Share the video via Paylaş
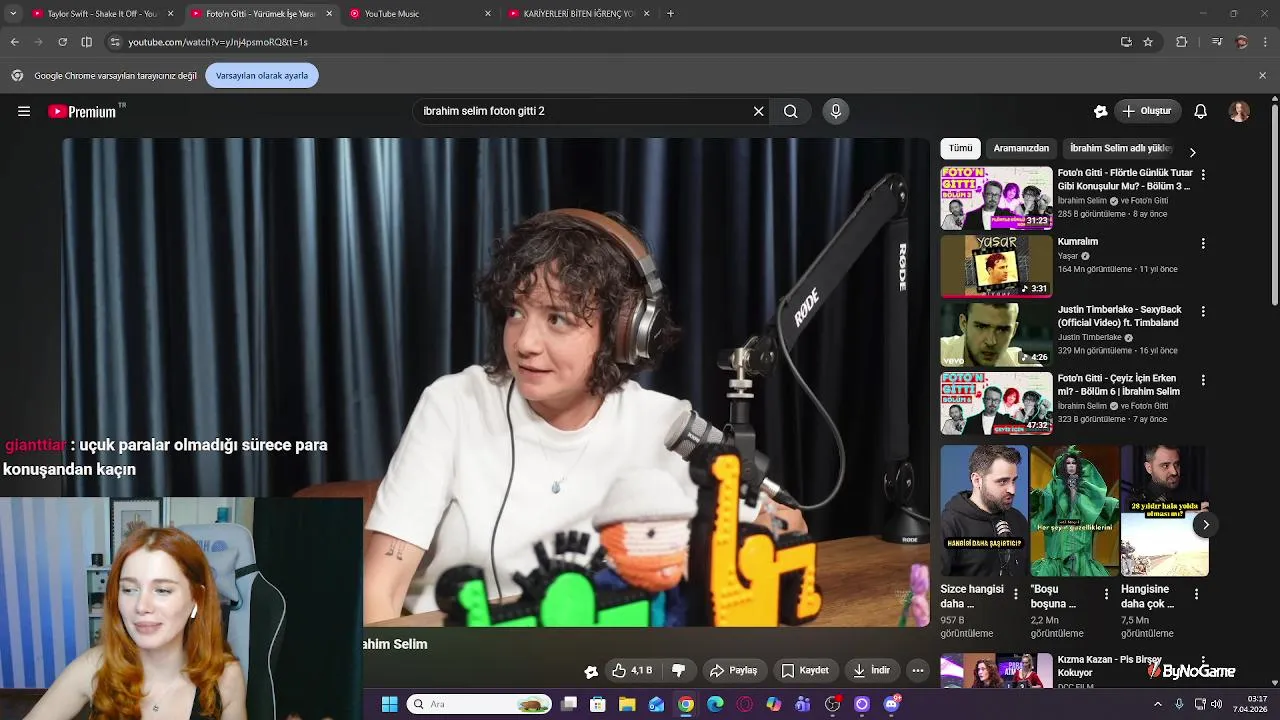The image size is (1280, 720). [x=733, y=670]
